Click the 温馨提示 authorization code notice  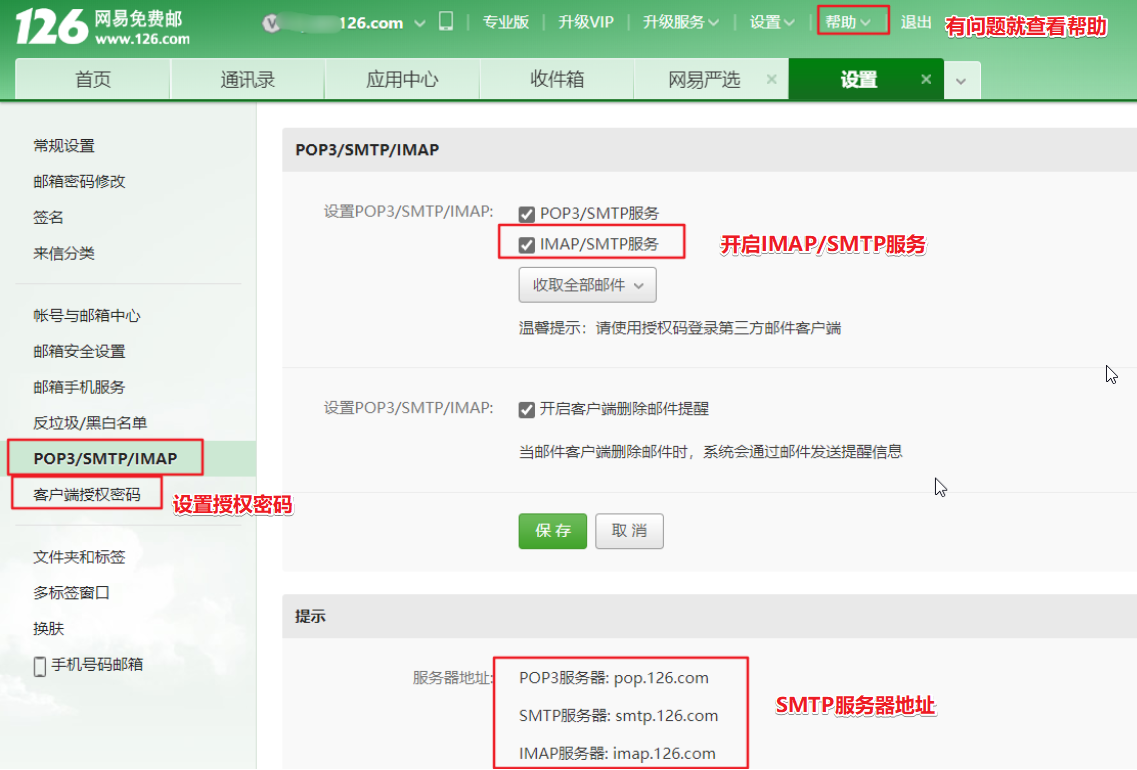[x=679, y=328]
